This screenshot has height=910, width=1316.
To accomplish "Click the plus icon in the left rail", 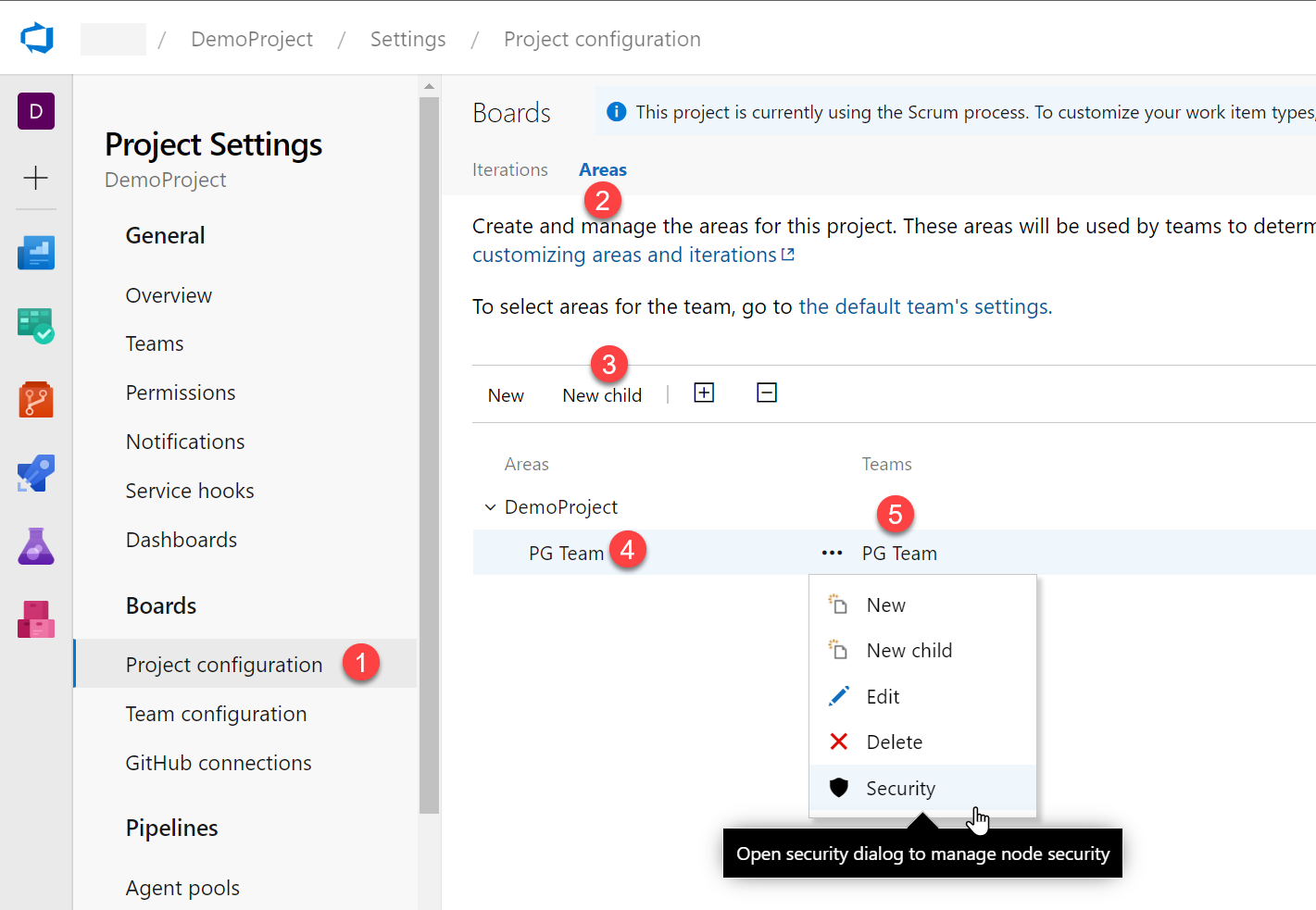I will (x=35, y=178).
